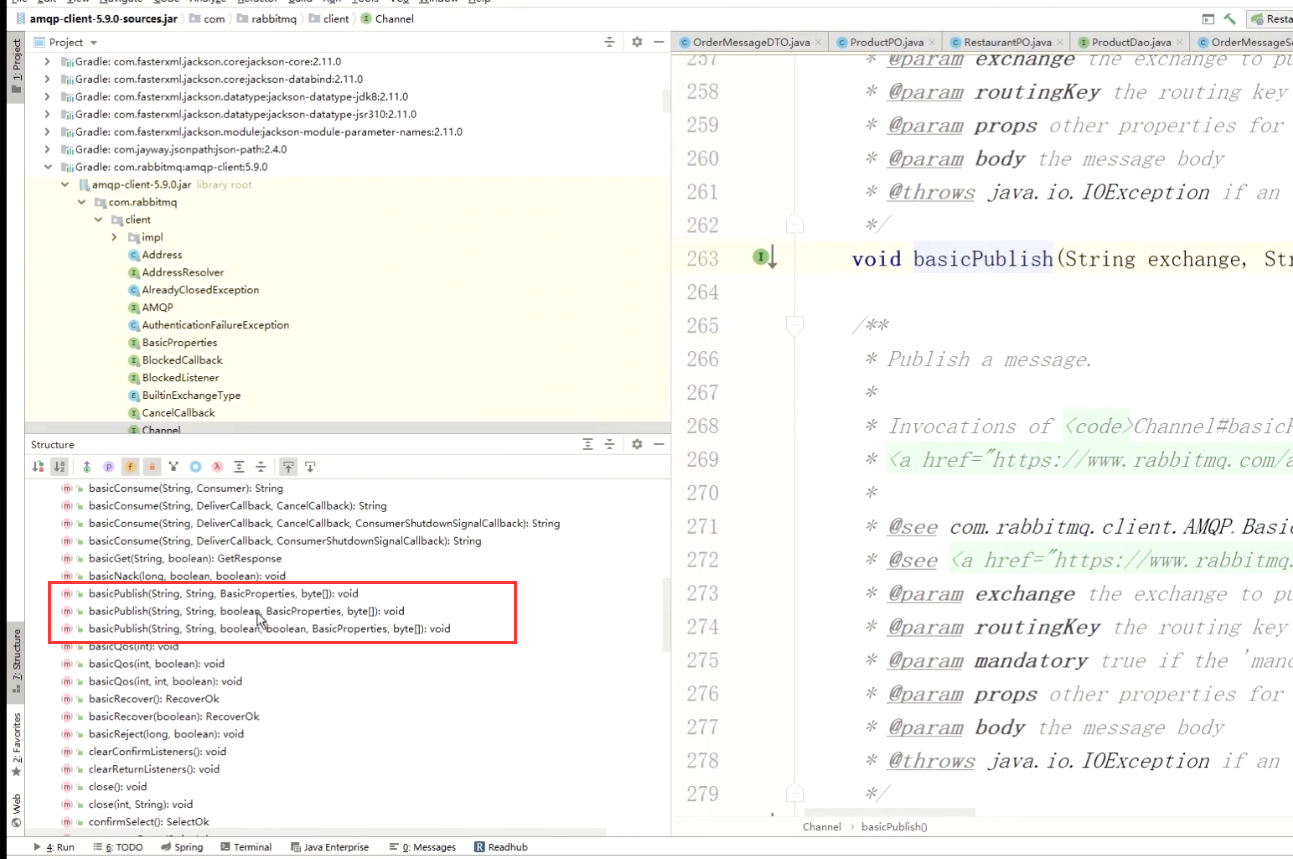Close the ProductPO.java tab
The image size is (1293, 859).
tap(933, 43)
